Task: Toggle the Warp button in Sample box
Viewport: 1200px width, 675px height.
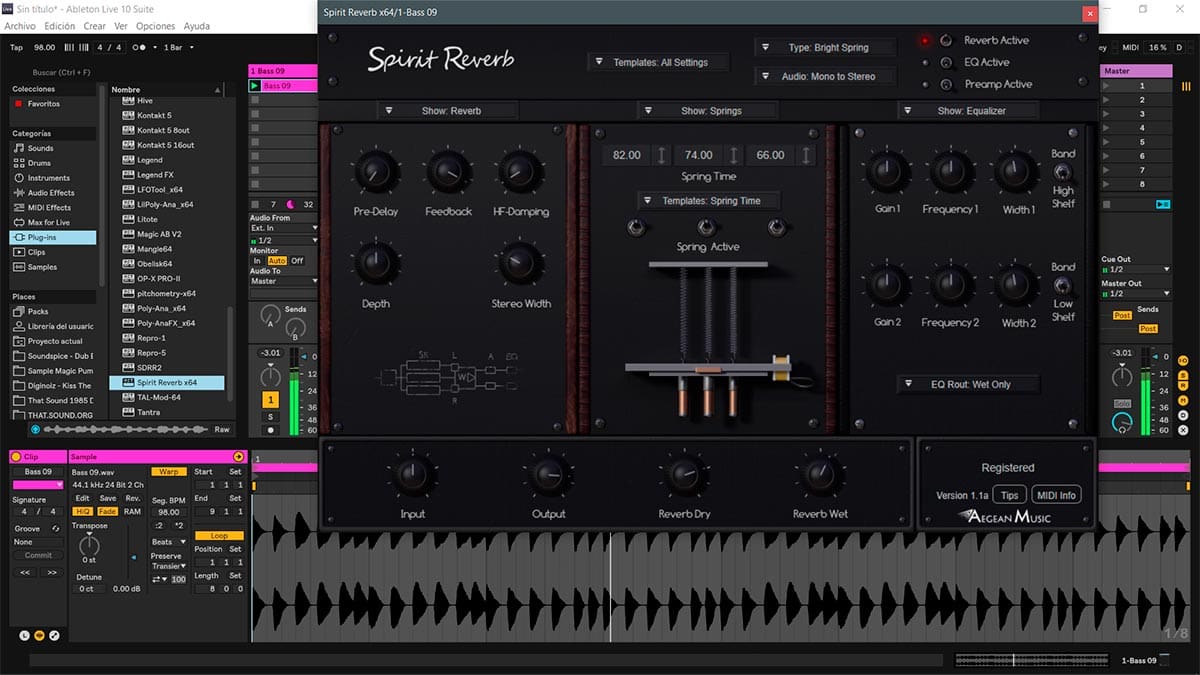Action: pos(168,471)
